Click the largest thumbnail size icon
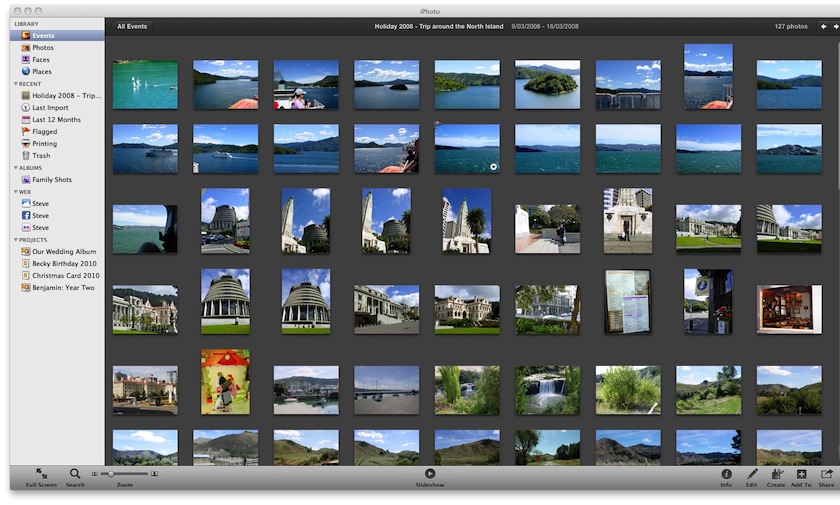 pyautogui.click(x=154, y=474)
